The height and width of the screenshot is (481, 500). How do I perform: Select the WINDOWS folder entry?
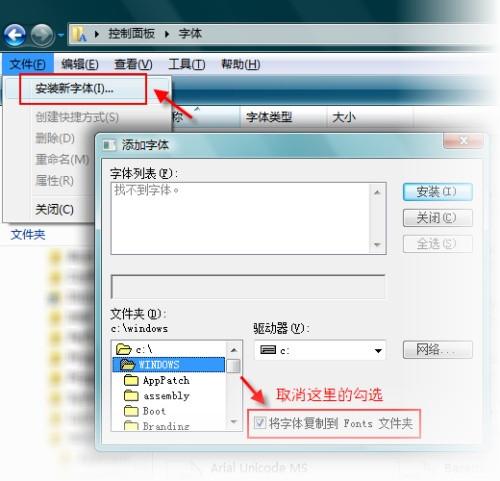[x=169, y=365]
